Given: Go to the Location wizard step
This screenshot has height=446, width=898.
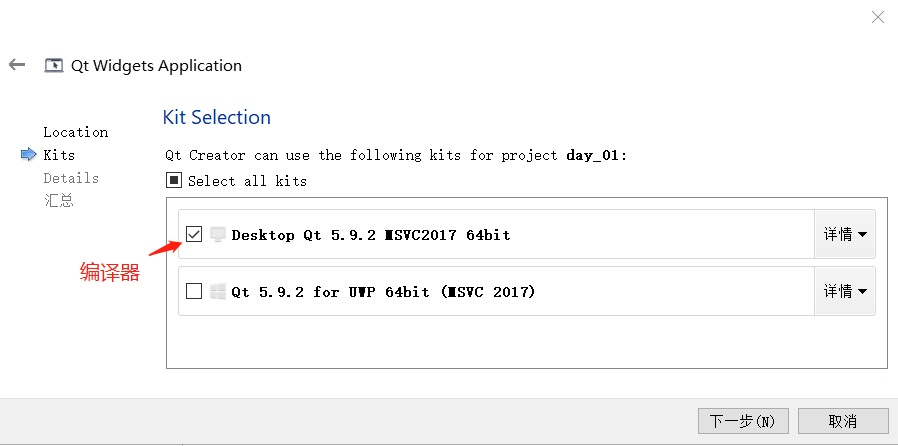Looking at the screenshot, I should click(75, 132).
